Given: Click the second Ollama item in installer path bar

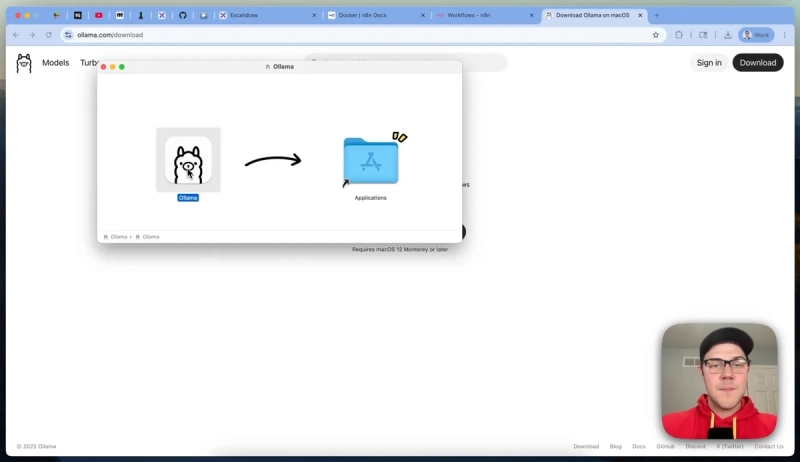Looking at the screenshot, I should 147,237.
